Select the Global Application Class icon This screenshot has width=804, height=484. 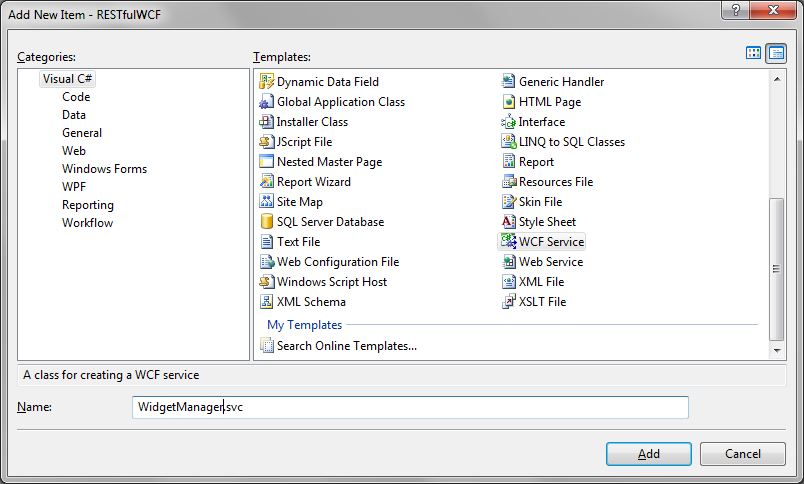pyautogui.click(x=267, y=102)
